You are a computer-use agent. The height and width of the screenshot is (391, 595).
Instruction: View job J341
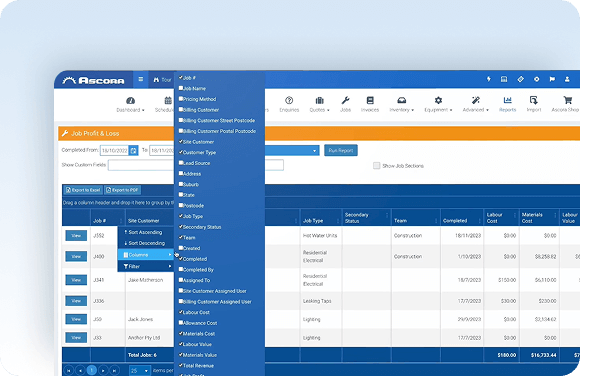pyautogui.click(x=76, y=280)
